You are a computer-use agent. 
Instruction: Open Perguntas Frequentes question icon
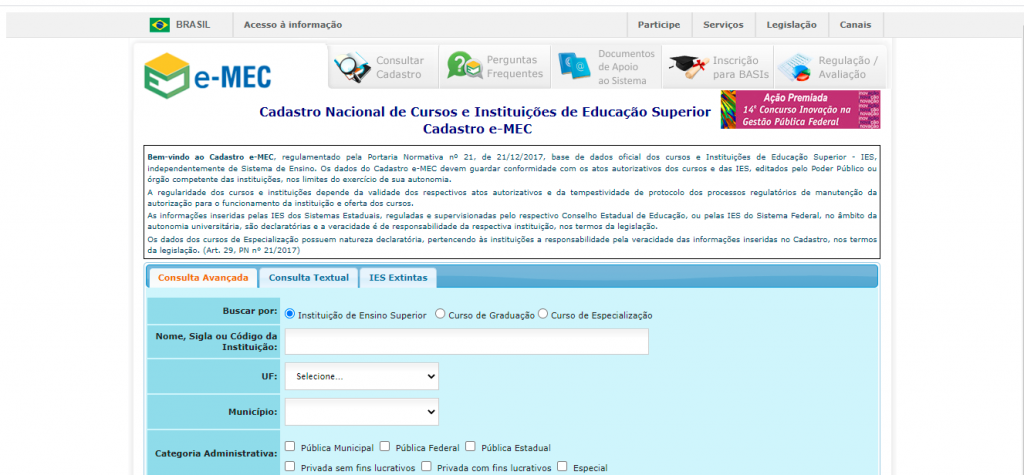click(464, 67)
